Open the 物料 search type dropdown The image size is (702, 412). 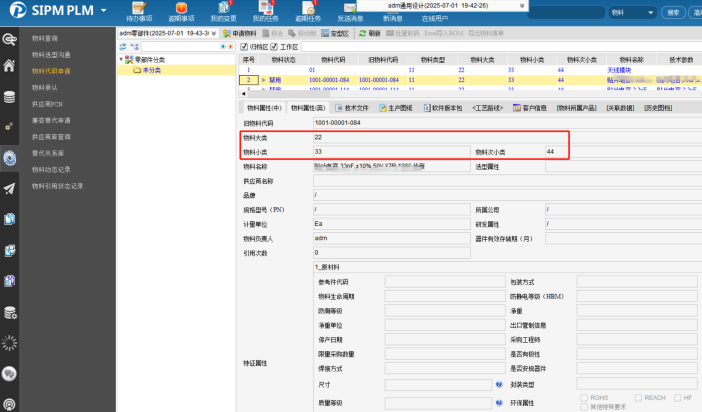pyautogui.click(x=651, y=13)
